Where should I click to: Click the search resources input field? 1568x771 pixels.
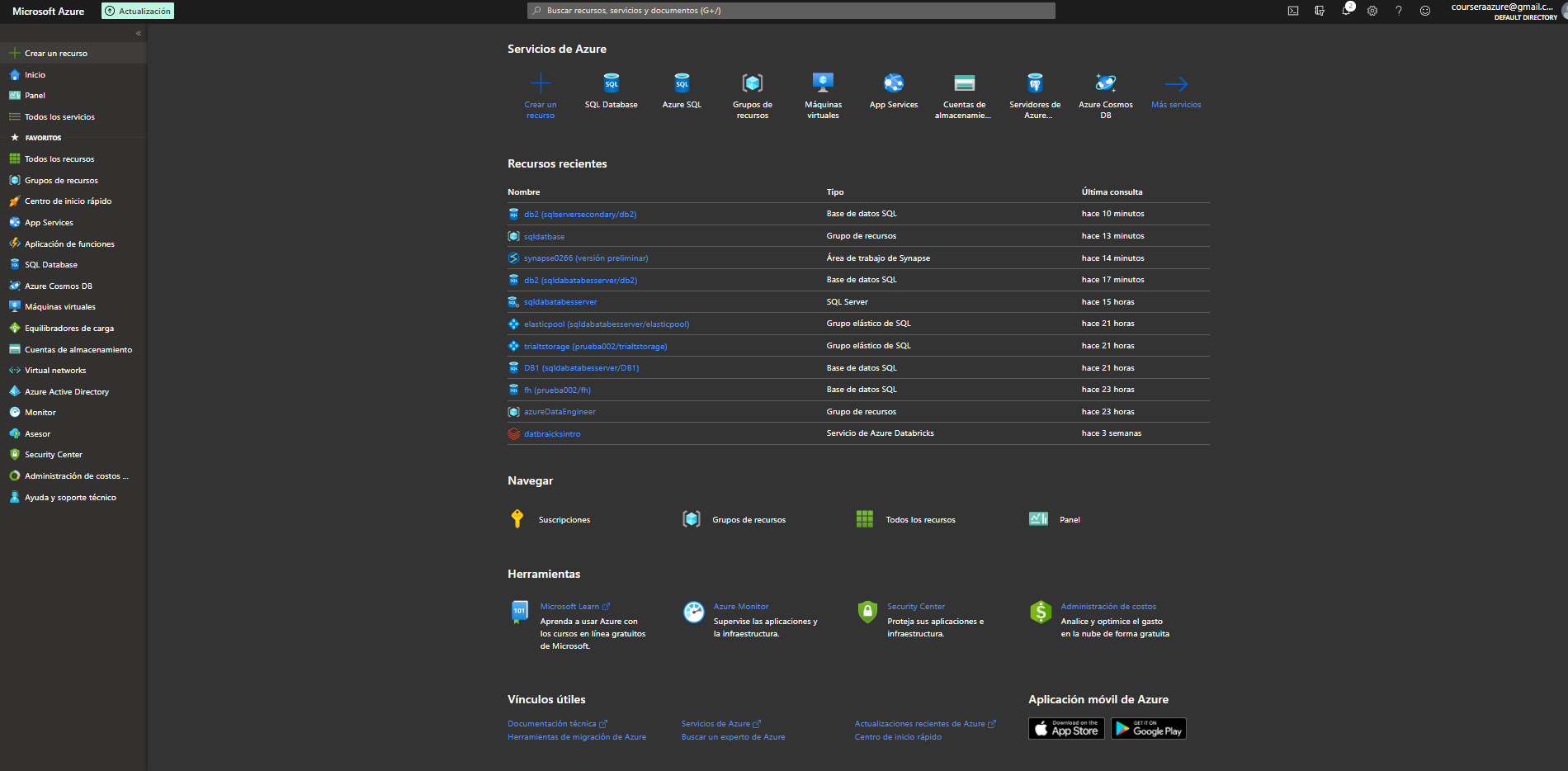(x=791, y=11)
